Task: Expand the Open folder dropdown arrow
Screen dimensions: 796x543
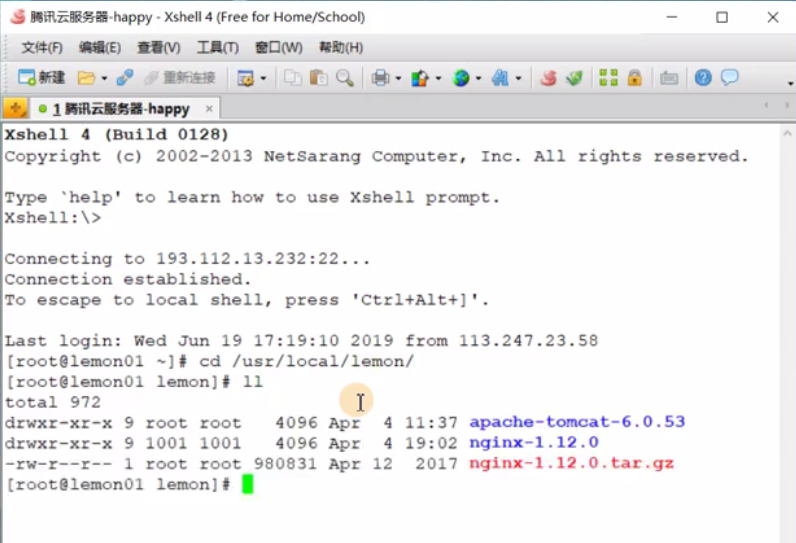Action: click(104, 78)
